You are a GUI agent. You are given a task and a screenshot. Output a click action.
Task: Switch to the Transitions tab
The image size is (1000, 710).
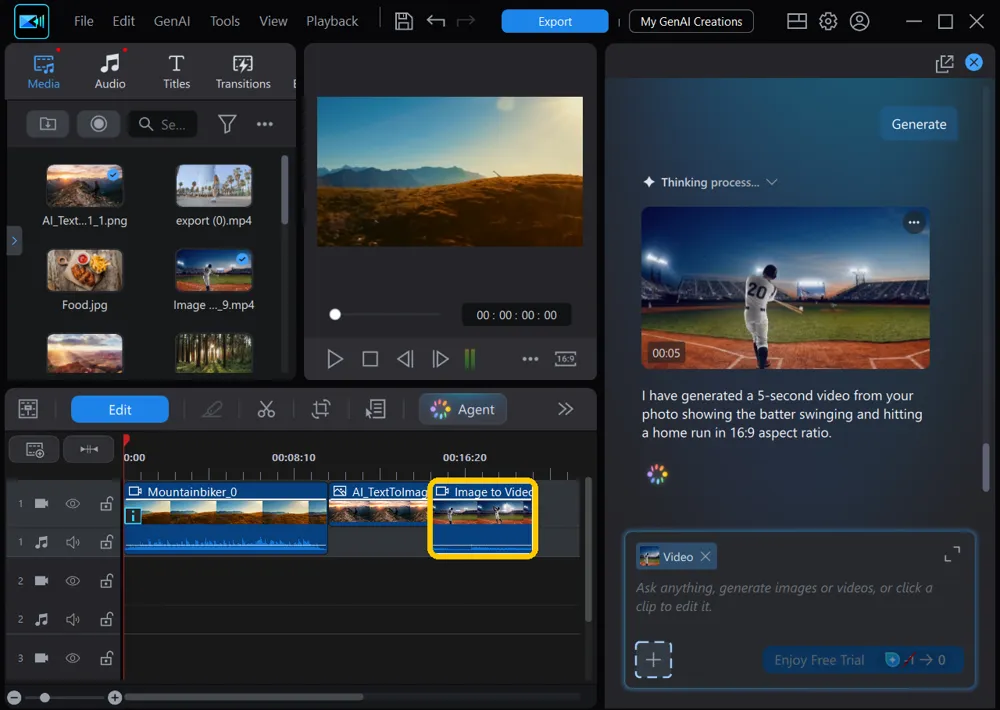(x=242, y=71)
